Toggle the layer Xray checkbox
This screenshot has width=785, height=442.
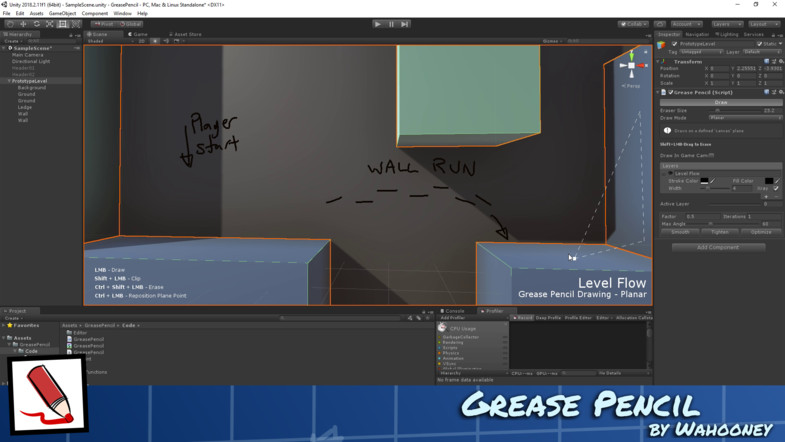(x=776, y=188)
